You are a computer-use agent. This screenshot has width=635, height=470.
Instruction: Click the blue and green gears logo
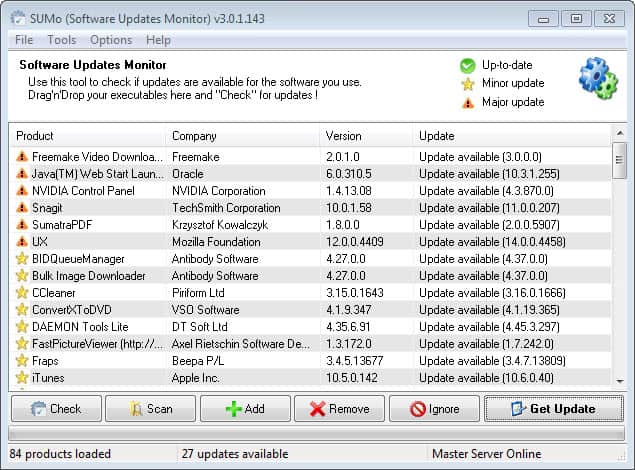pyautogui.click(x=598, y=78)
